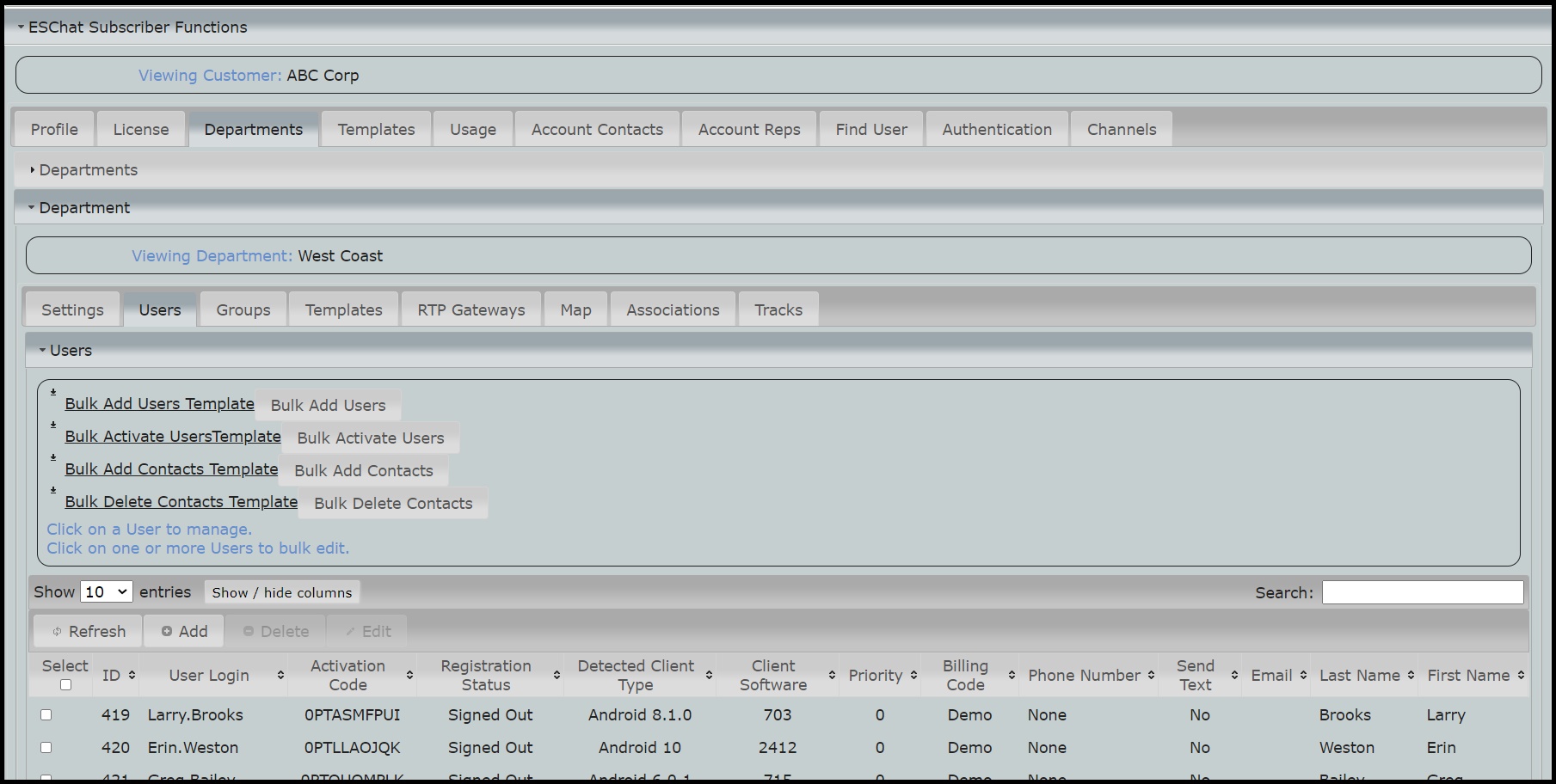
Task: Open the Authentication tab
Action: (996, 128)
